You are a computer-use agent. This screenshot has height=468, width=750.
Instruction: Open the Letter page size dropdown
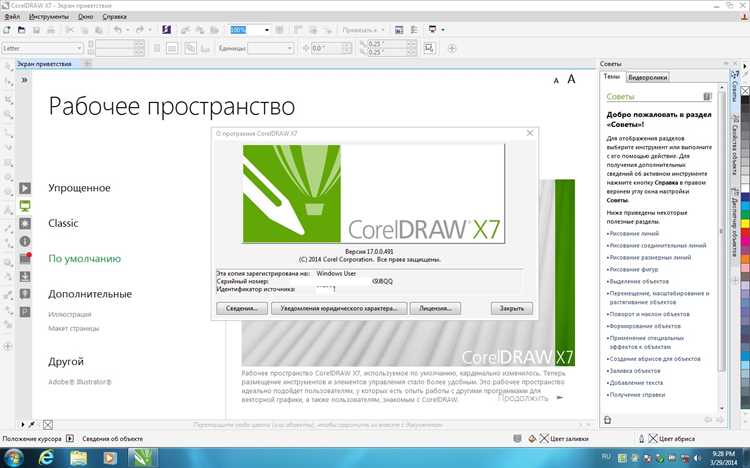coord(79,48)
